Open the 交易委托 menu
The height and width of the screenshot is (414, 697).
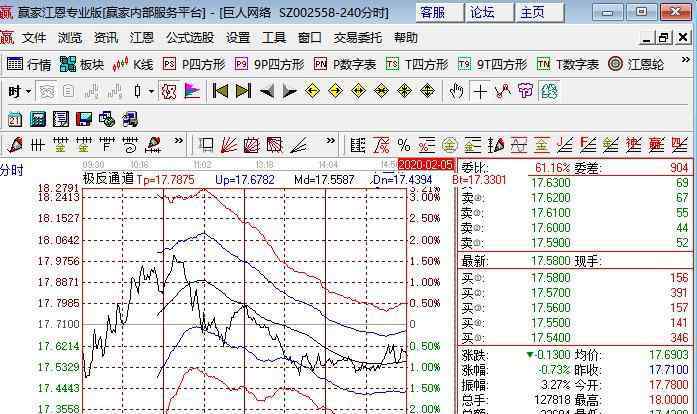click(357, 38)
